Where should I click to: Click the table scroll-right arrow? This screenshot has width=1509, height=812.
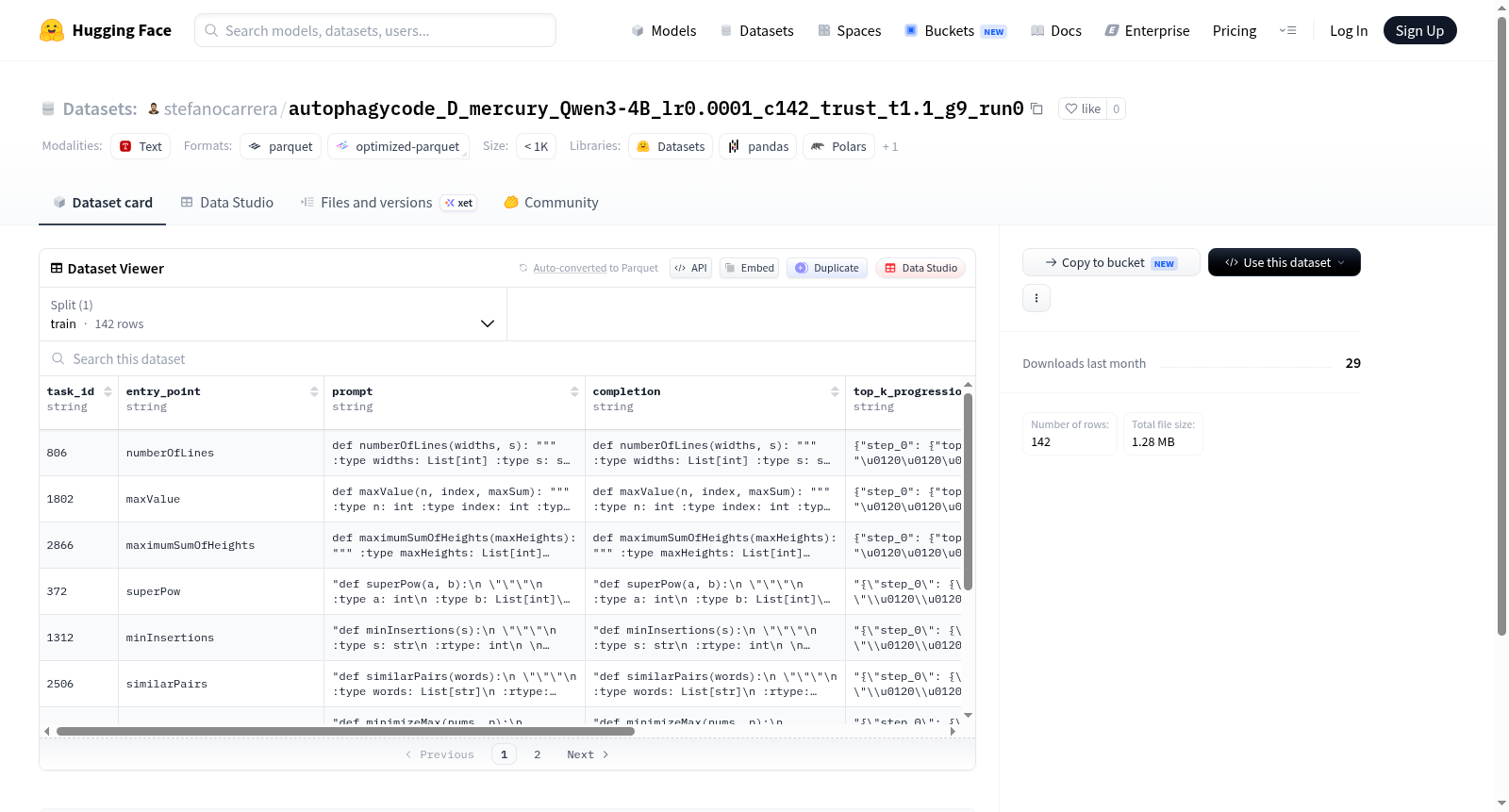coord(953,731)
